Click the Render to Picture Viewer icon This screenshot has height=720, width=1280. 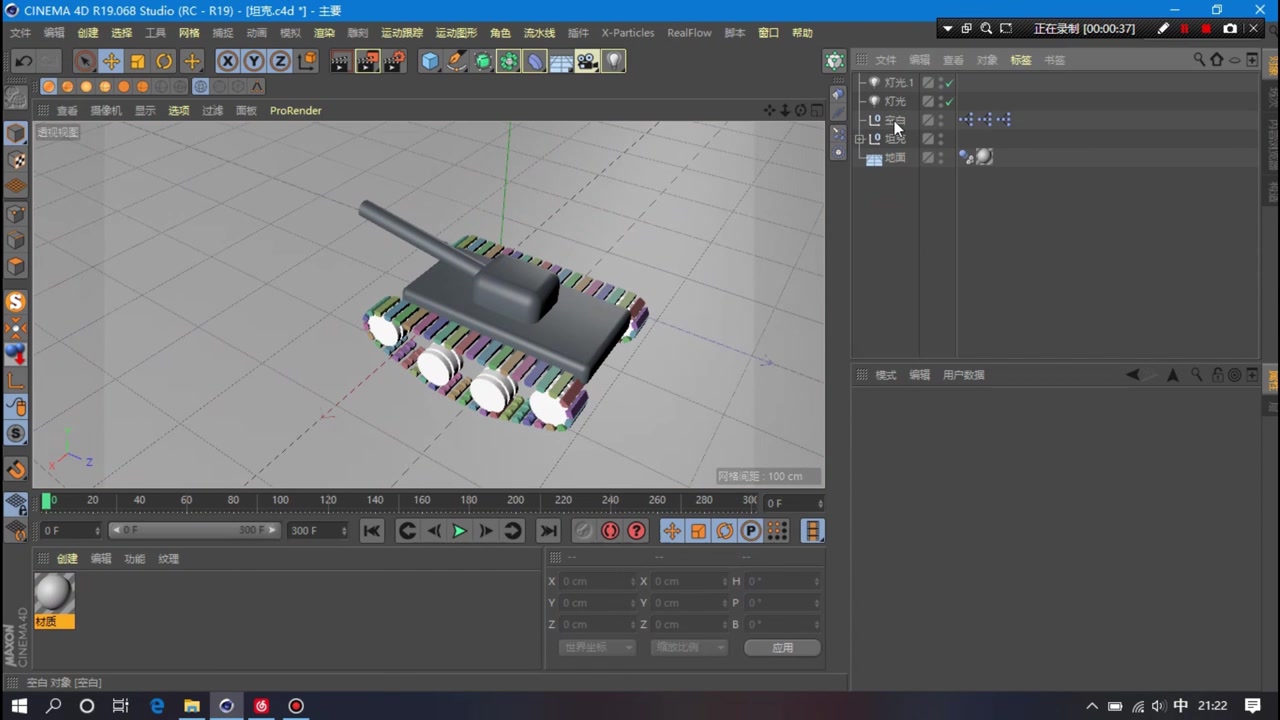367,62
